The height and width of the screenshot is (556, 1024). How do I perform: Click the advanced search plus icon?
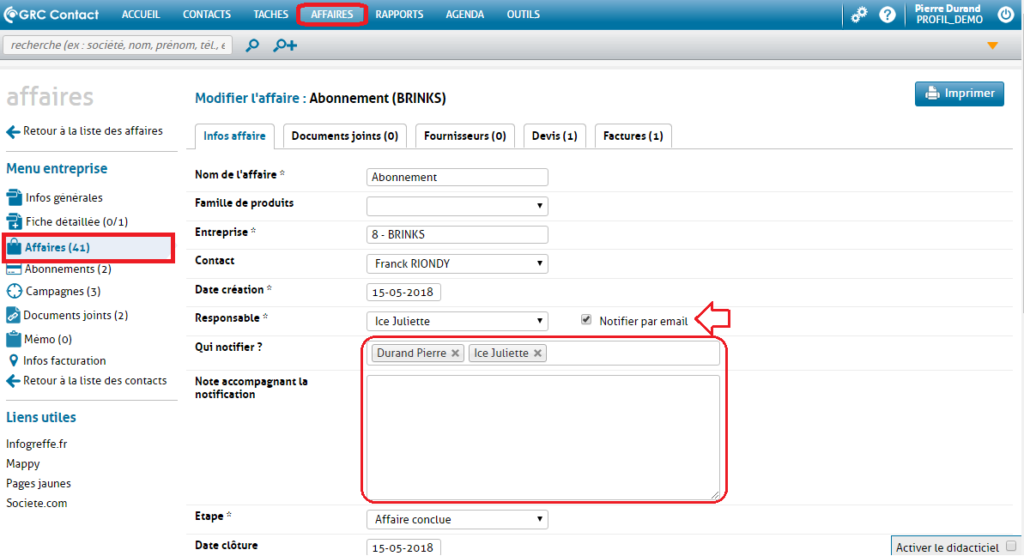point(286,45)
